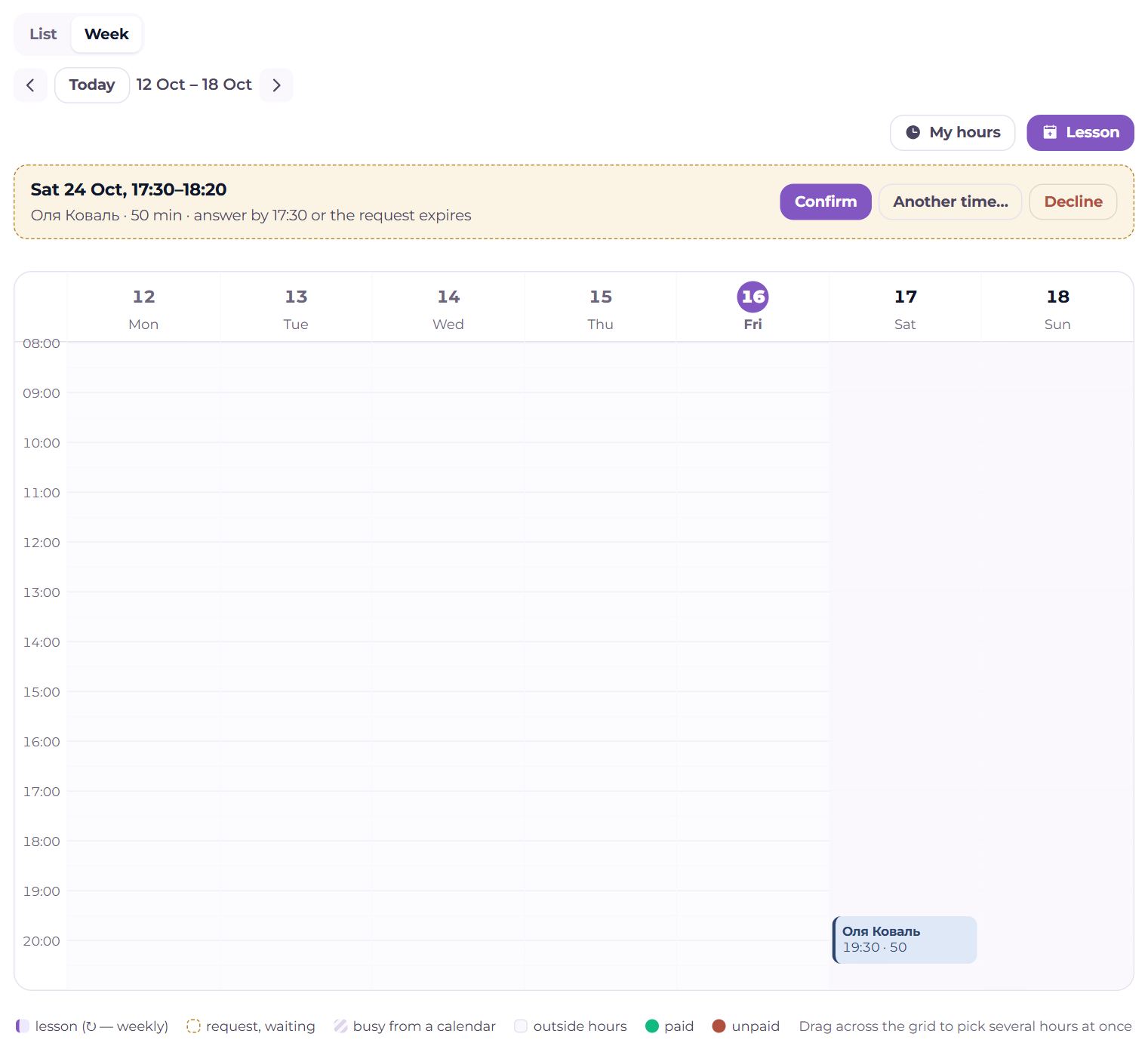
Task: Switch to the List view tab
Action: click(43, 34)
